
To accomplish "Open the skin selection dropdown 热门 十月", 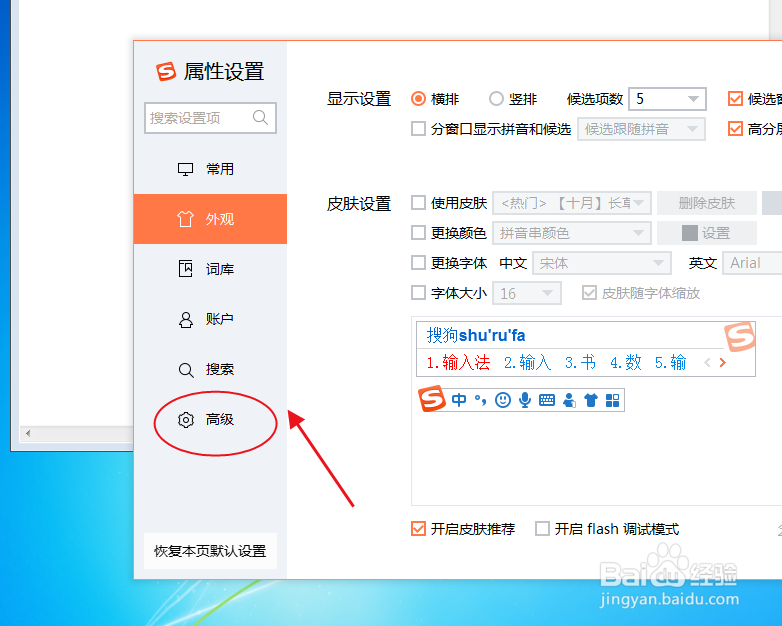I will point(572,203).
